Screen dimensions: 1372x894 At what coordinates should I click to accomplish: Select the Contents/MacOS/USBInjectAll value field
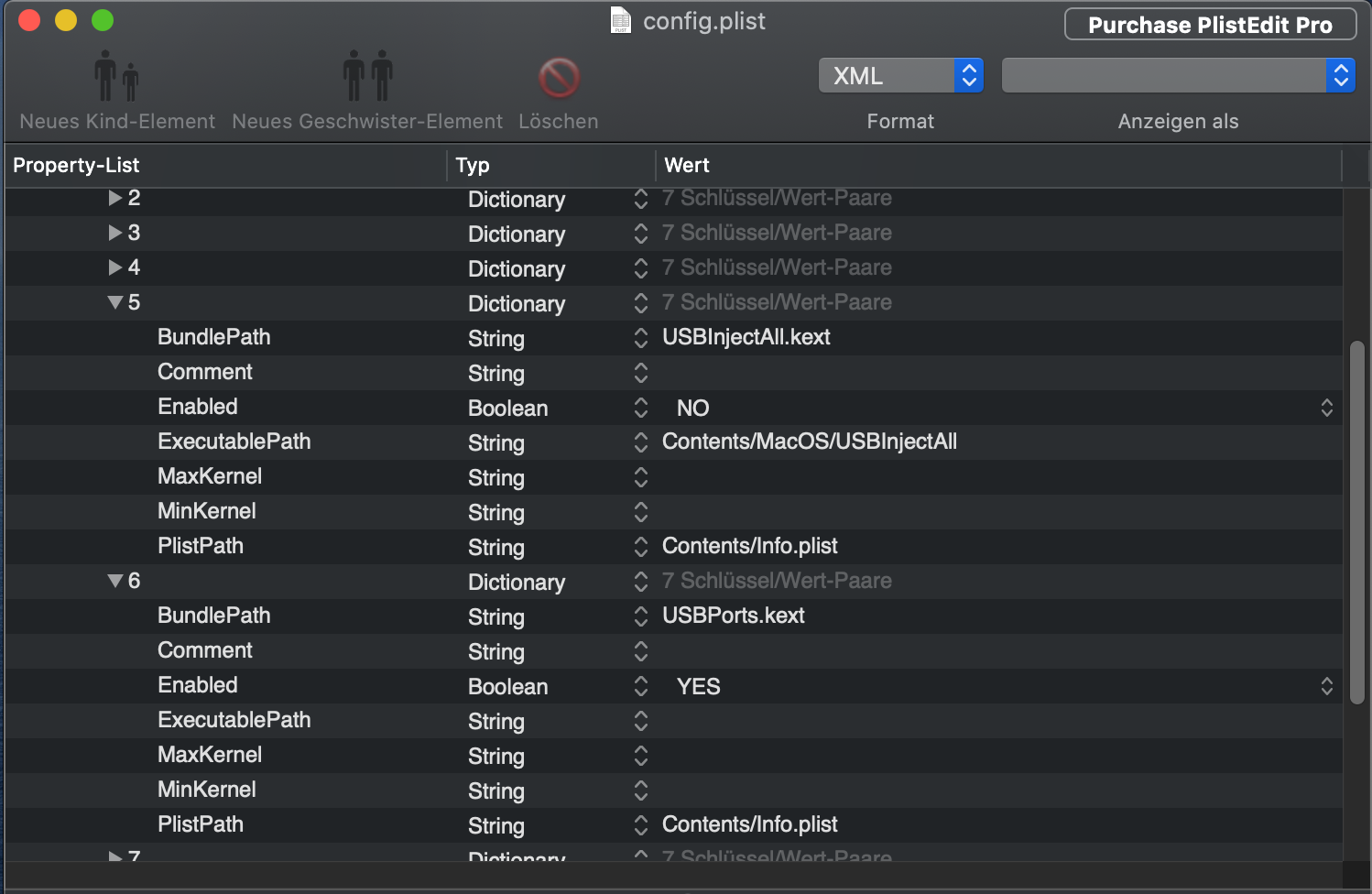810,442
